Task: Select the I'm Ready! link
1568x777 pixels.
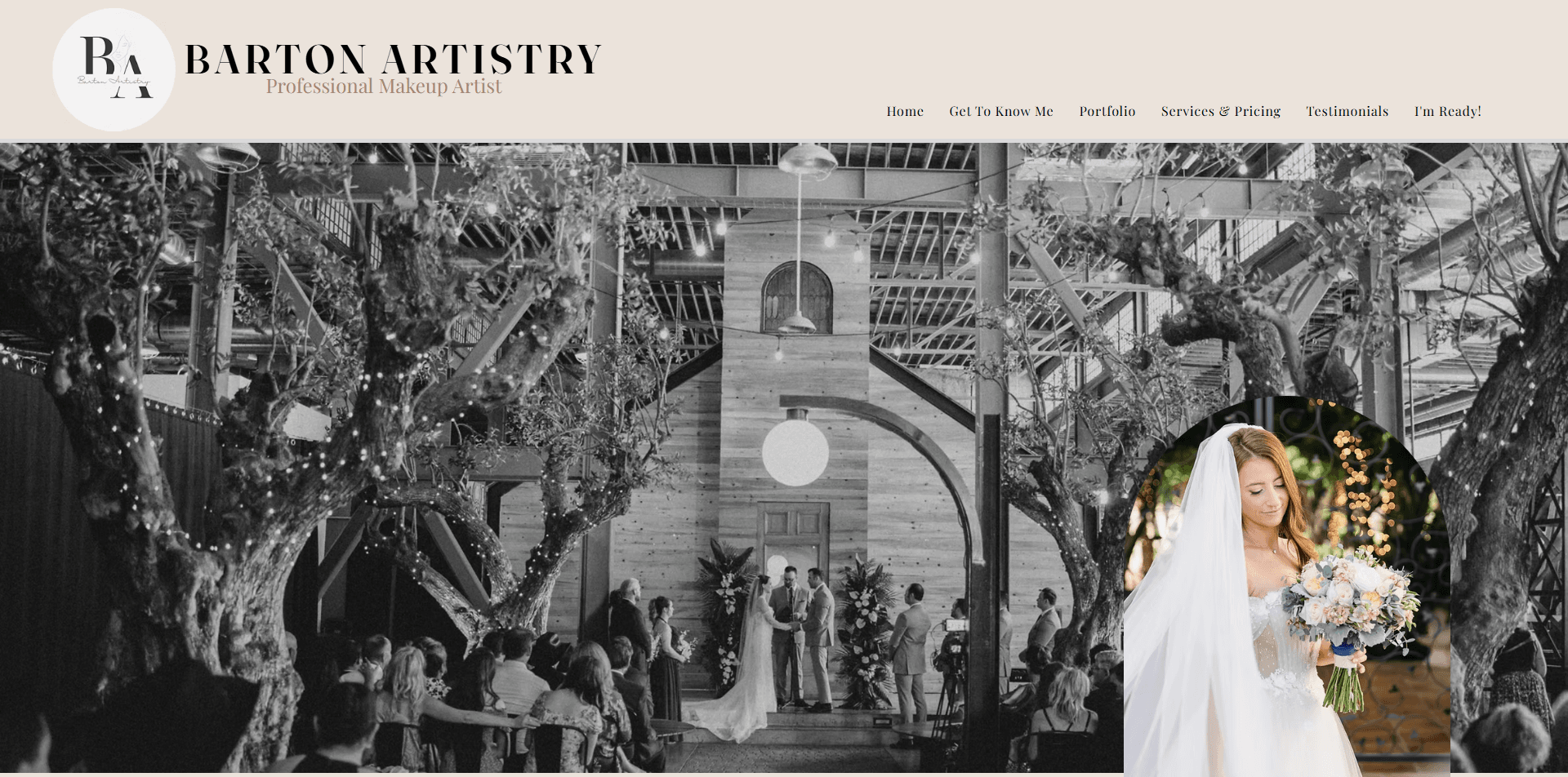Action: pyautogui.click(x=1448, y=111)
